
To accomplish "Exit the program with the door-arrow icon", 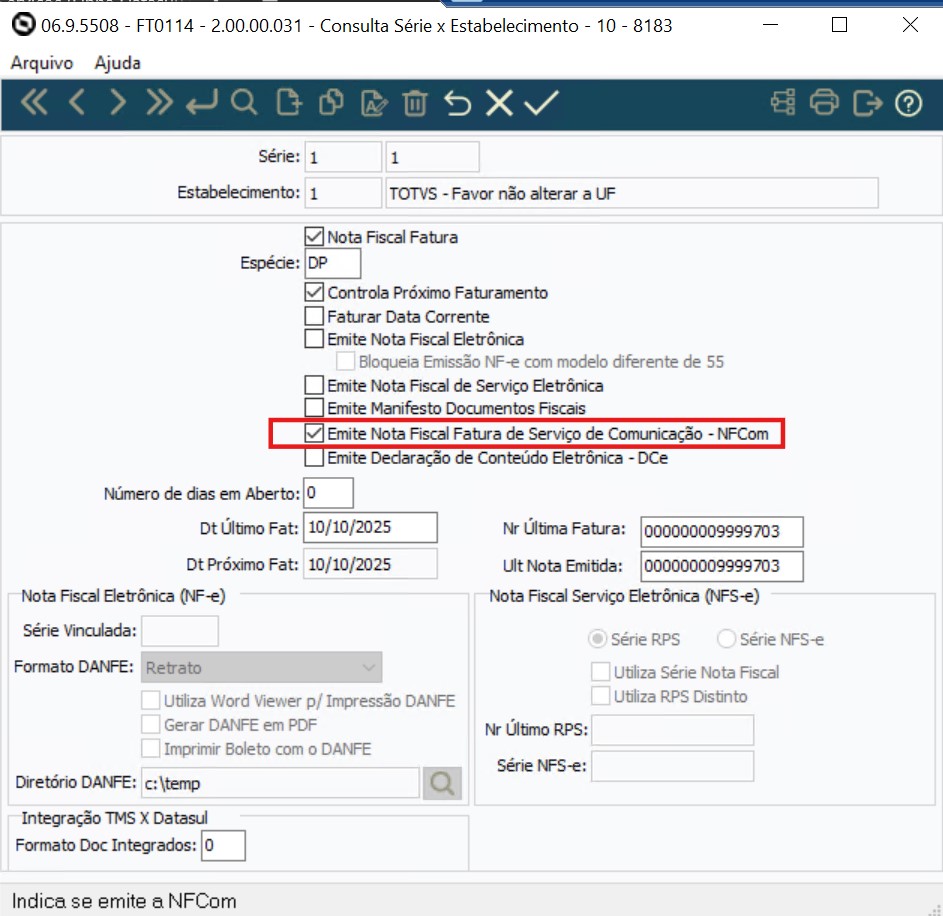I will (867, 102).
